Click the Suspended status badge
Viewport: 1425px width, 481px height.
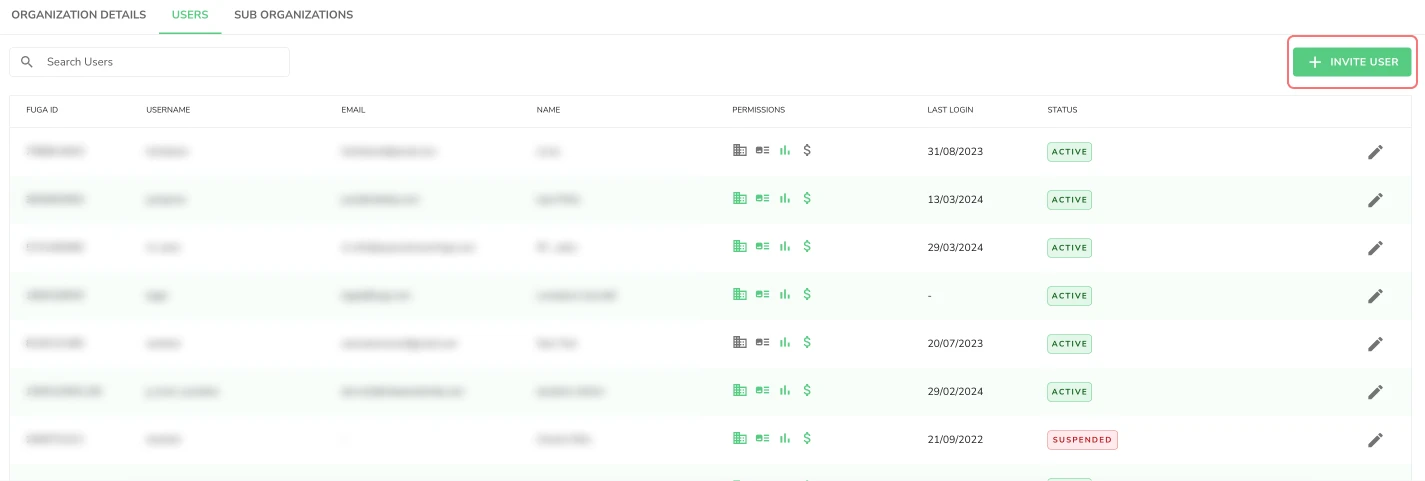click(1082, 440)
